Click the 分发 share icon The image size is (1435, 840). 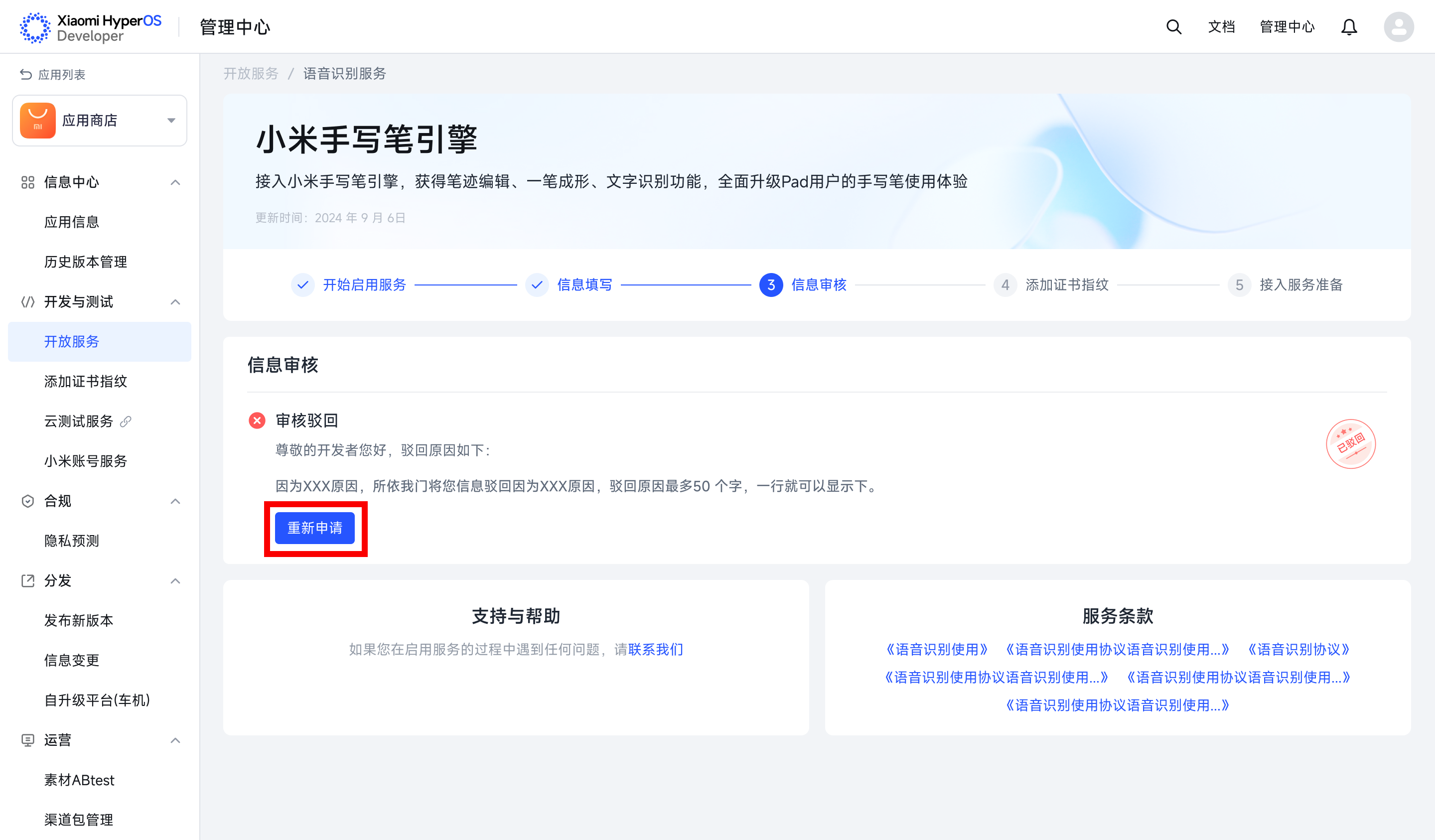(x=28, y=581)
